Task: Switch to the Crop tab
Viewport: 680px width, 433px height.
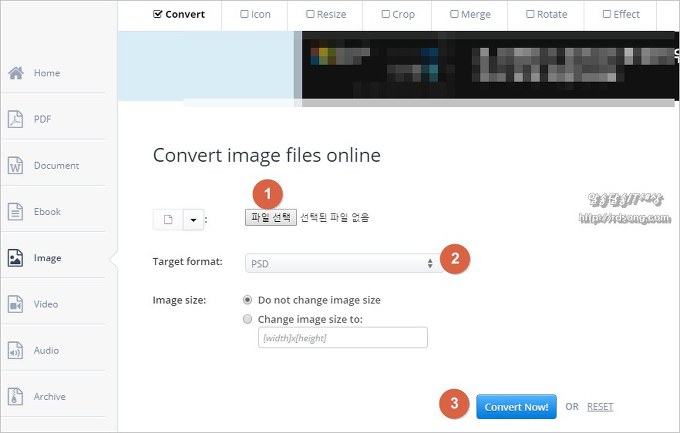Action: pyautogui.click(x=397, y=15)
